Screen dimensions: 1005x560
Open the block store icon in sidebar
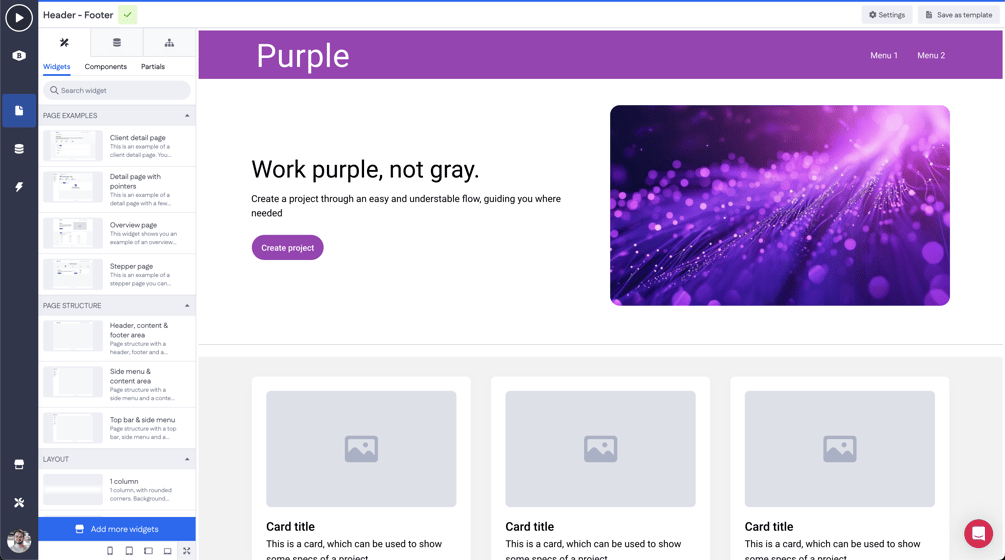[19, 464]
